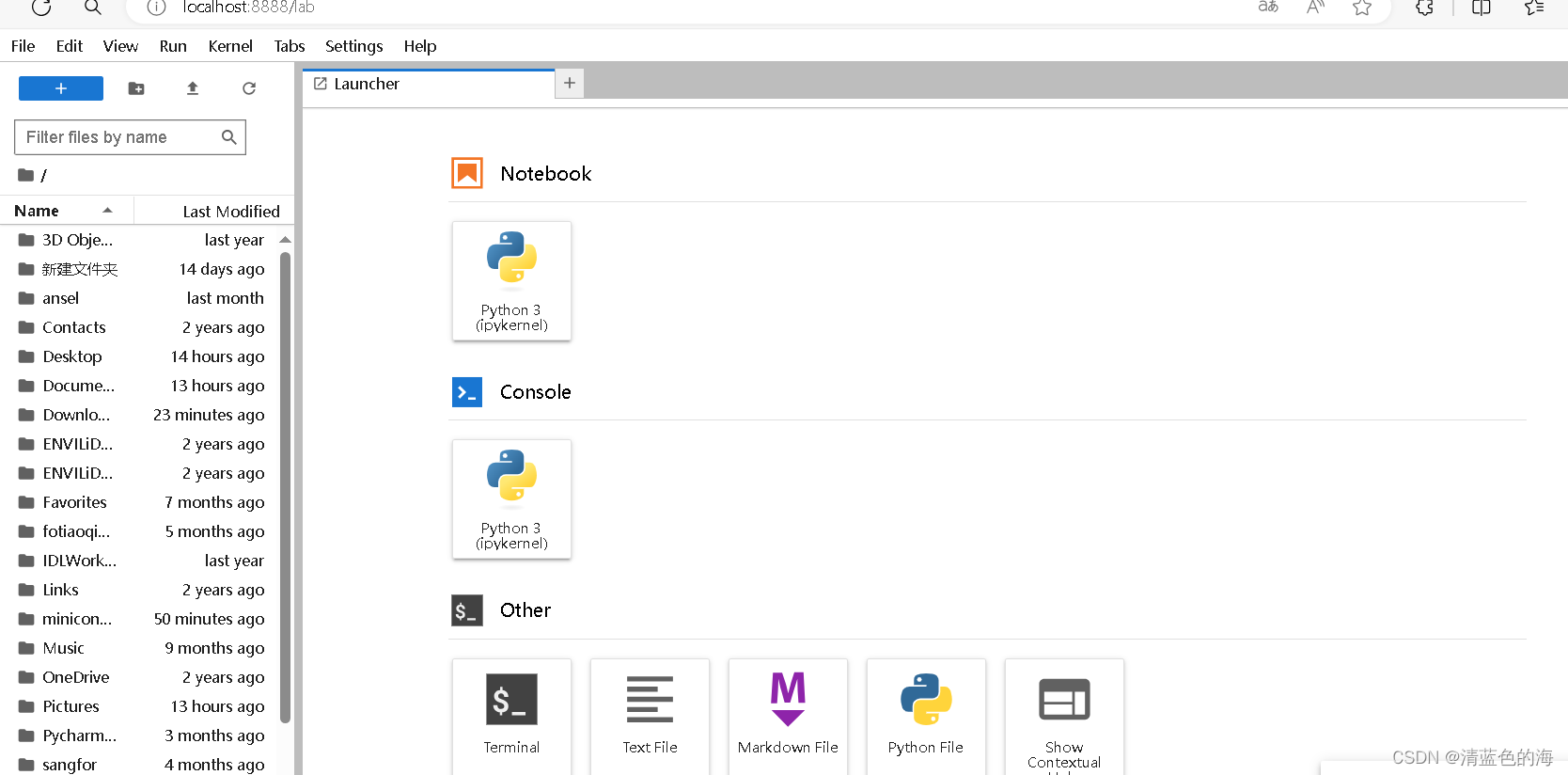Select the Desktop folder

coord(141,356)
